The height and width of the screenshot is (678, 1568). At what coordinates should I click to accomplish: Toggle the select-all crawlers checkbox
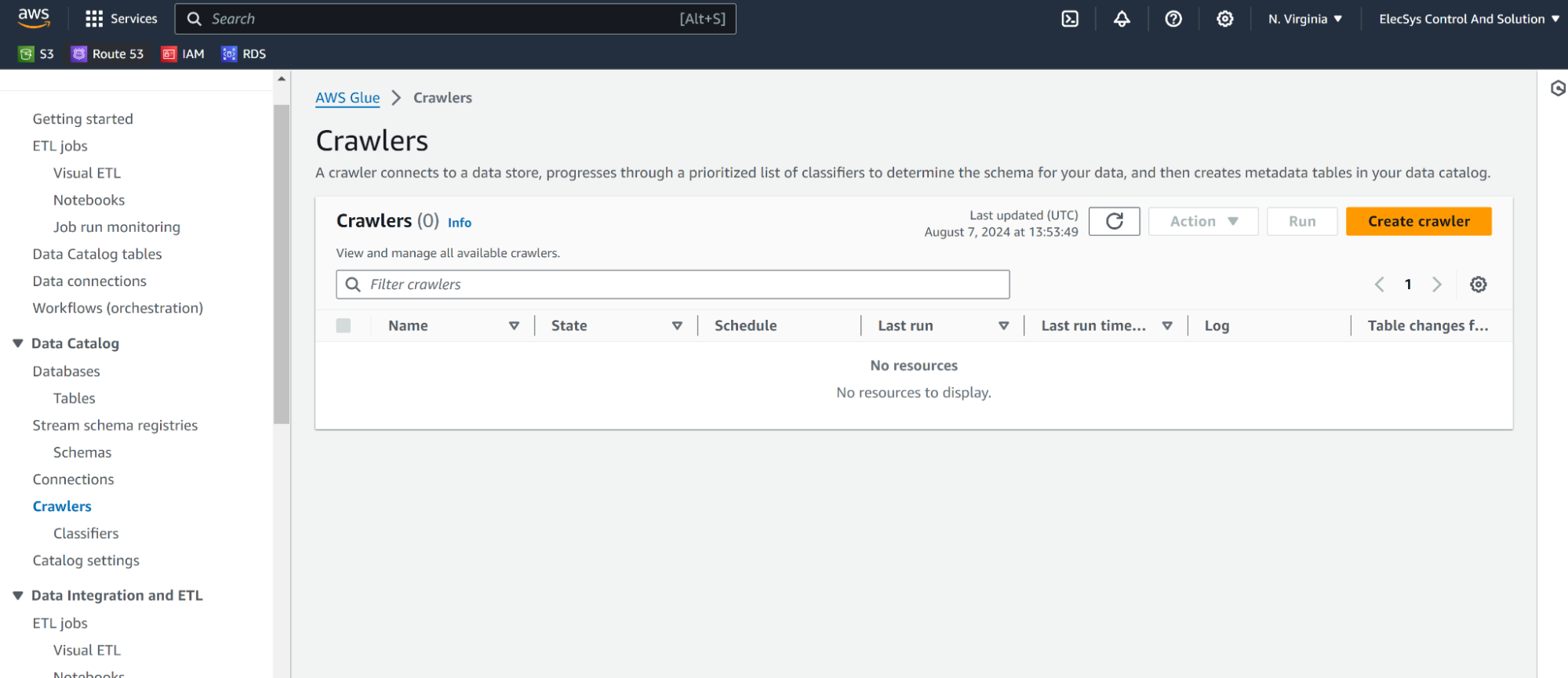344,326
